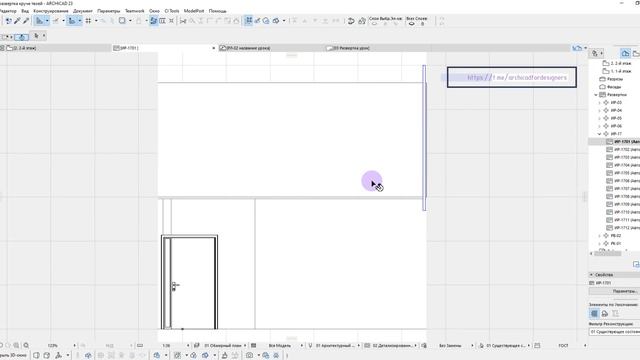
Task: Select the Разрезы folder in Navigator
Action: tap(611, 79)
